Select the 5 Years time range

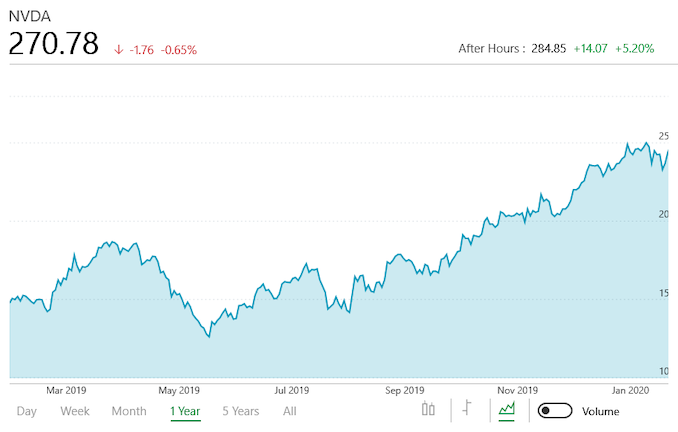point(240,411)
